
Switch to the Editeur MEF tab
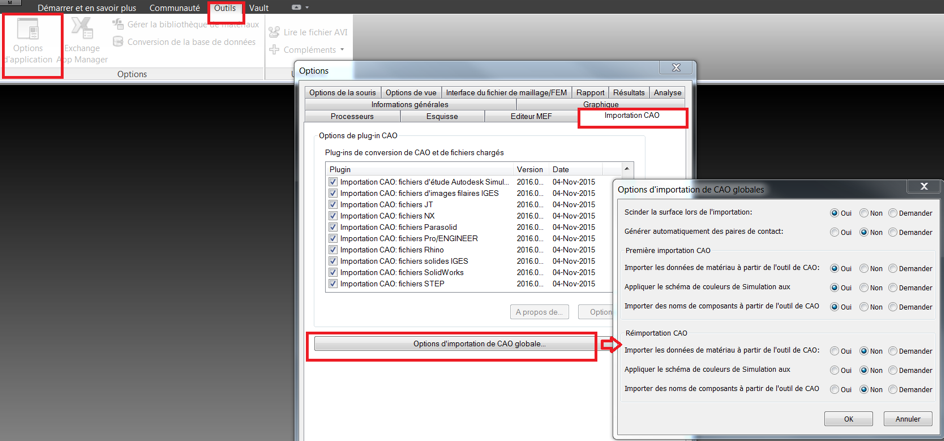pyautogui.click(x=530, y=117)
